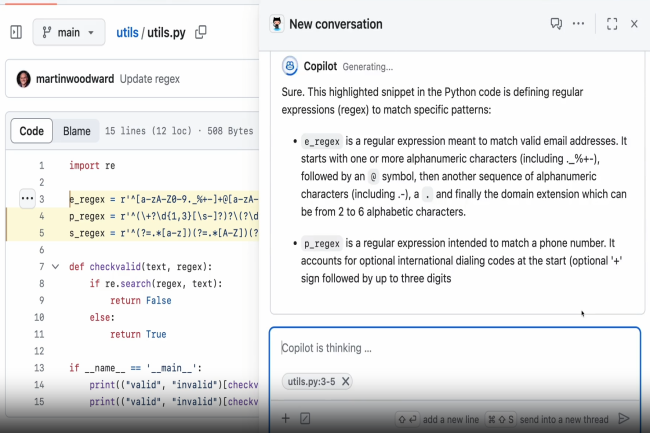Focus the Copilot chat input field
Viewport: 650px width, 433px height.
[x=454, y=349]
